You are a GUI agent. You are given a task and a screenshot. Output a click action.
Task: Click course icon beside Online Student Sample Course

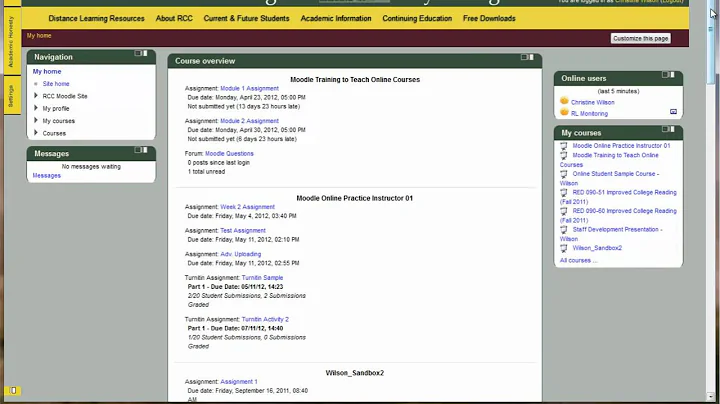pos(564,174)
